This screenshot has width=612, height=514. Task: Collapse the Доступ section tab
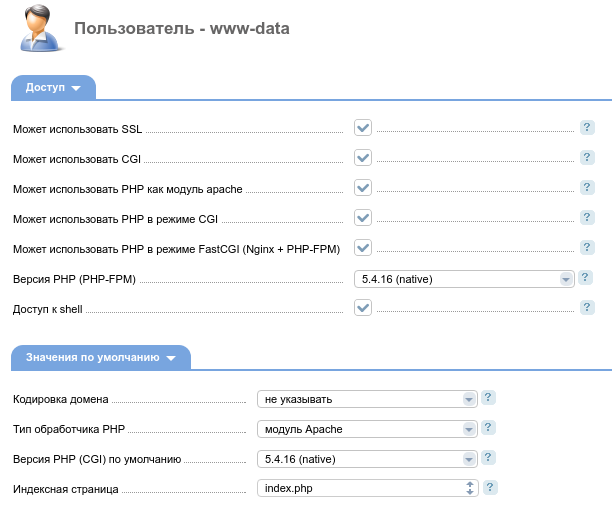click(x=53, y=88)
